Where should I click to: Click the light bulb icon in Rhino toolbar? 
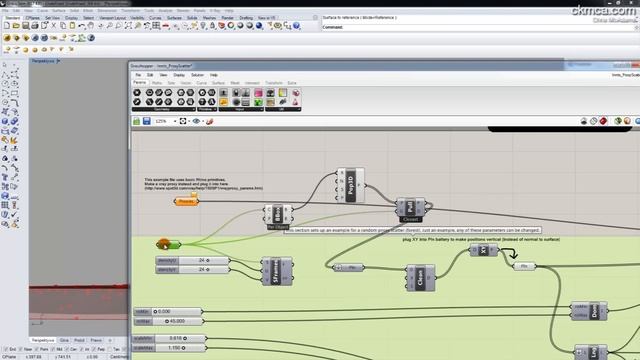pos(203,26)
